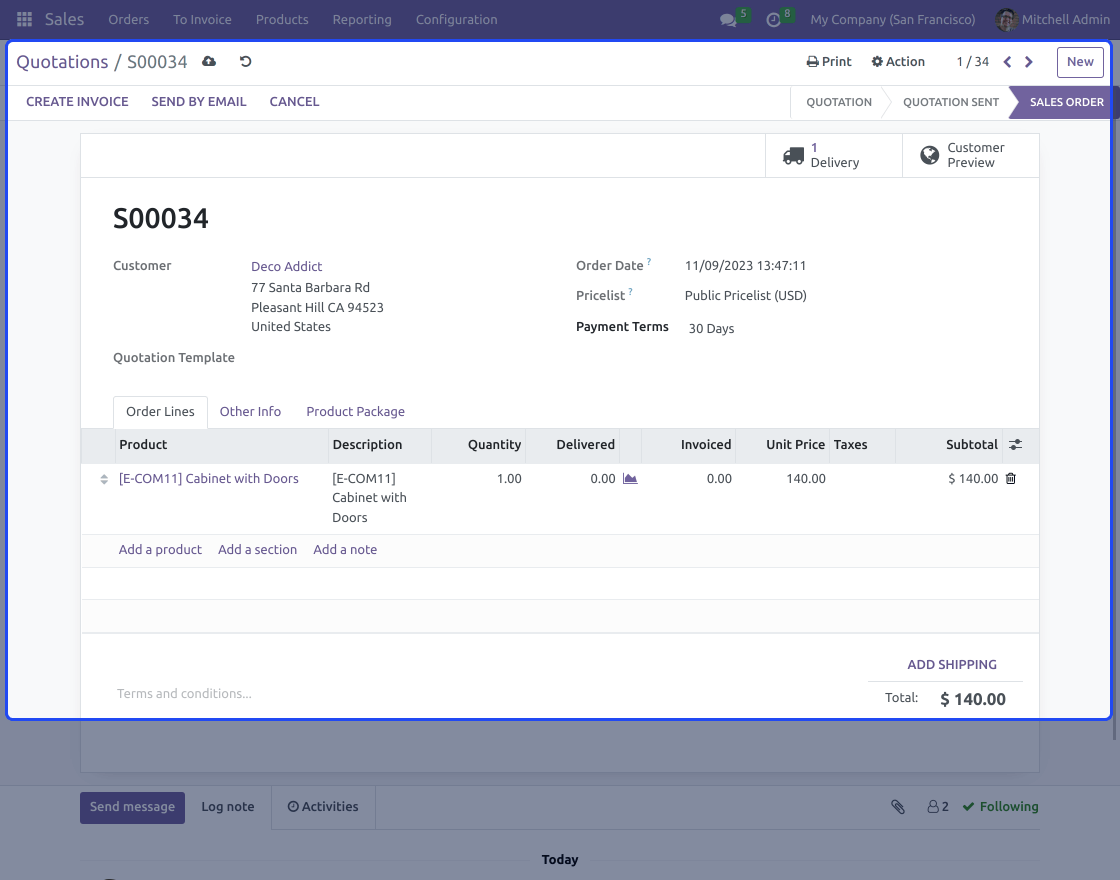Open the Print dropdown
This screenshot has width=1120, height=880.
point(829,61)
